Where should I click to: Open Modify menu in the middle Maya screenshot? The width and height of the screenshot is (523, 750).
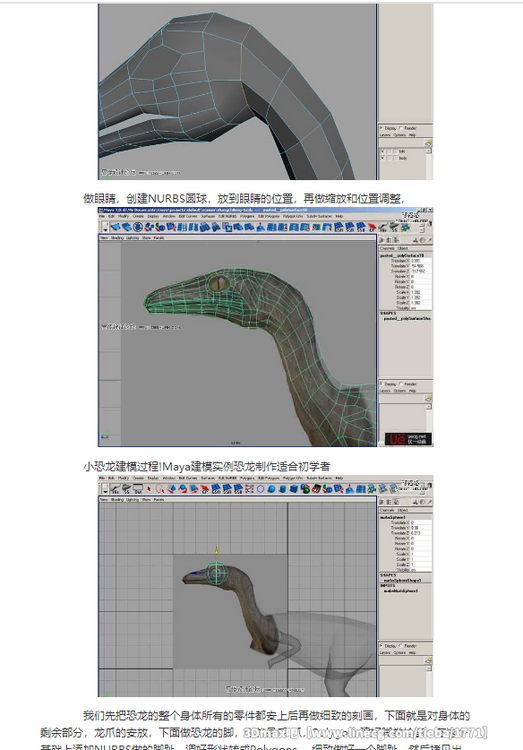click(123, 216)
